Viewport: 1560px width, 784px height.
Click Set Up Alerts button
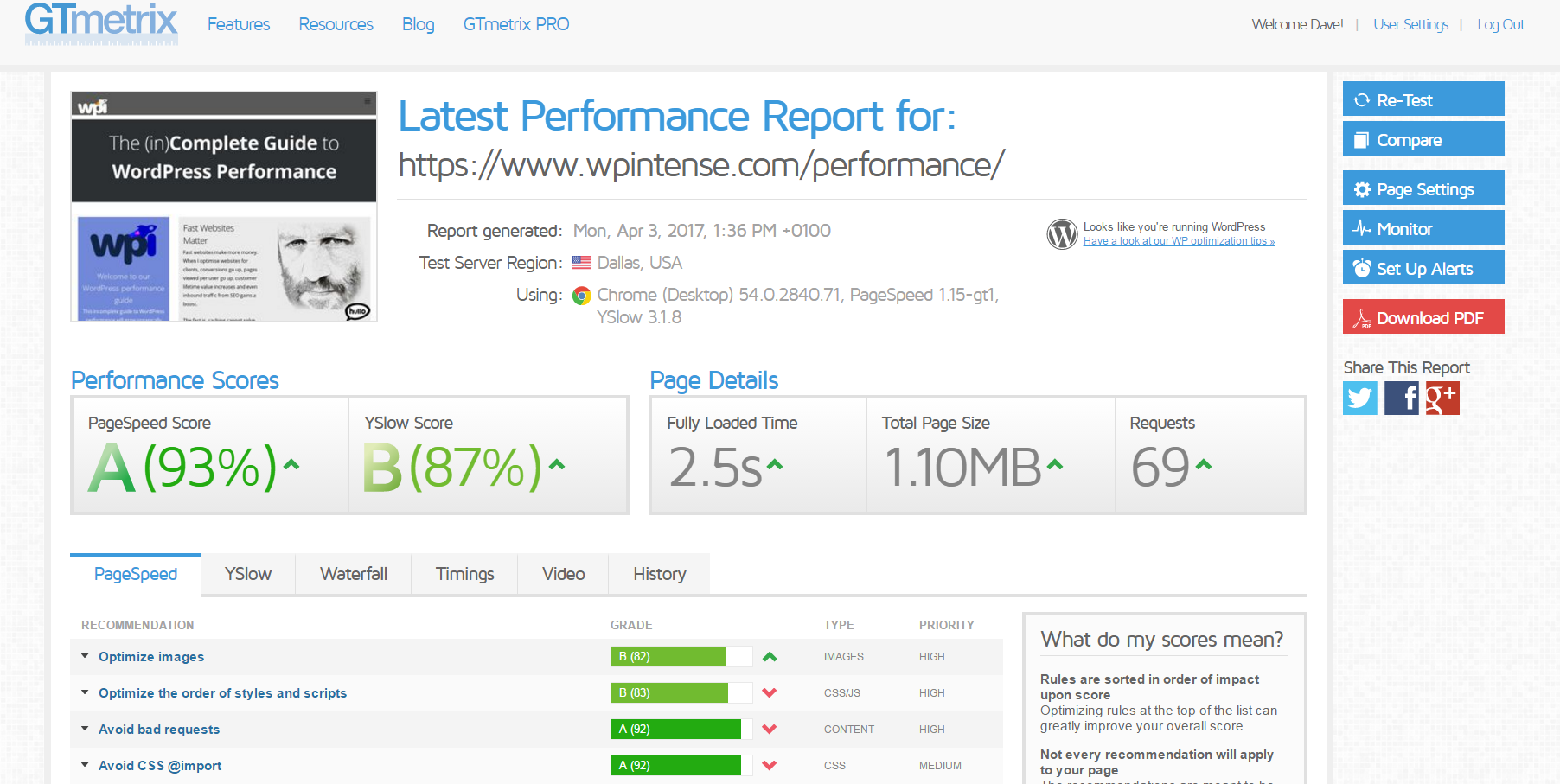(1423, 267)
